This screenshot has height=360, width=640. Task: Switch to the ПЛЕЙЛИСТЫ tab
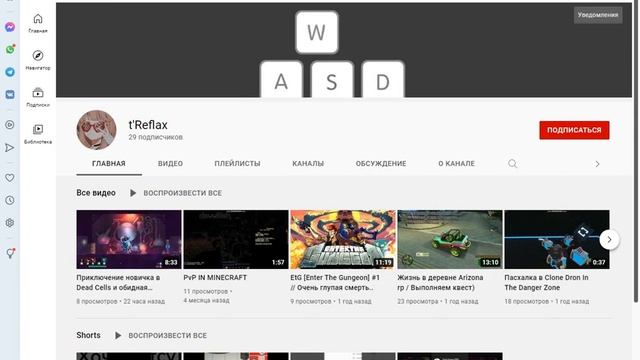click(237, 164)
